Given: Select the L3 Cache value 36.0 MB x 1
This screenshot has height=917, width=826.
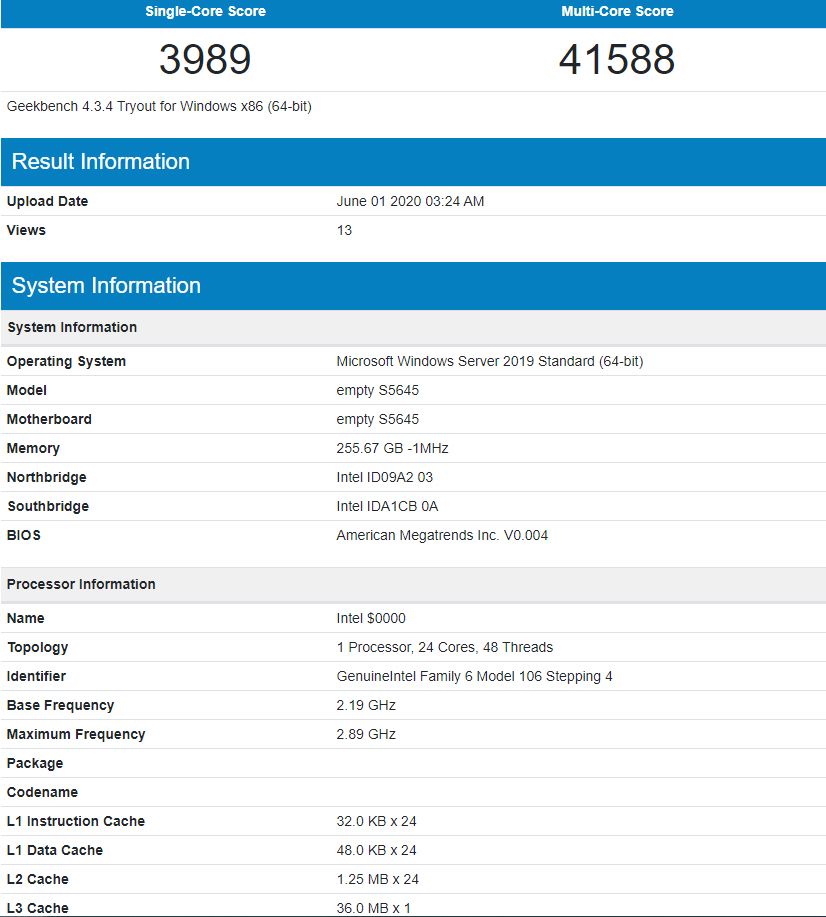Looking at the screenshot, I should 373,908.
